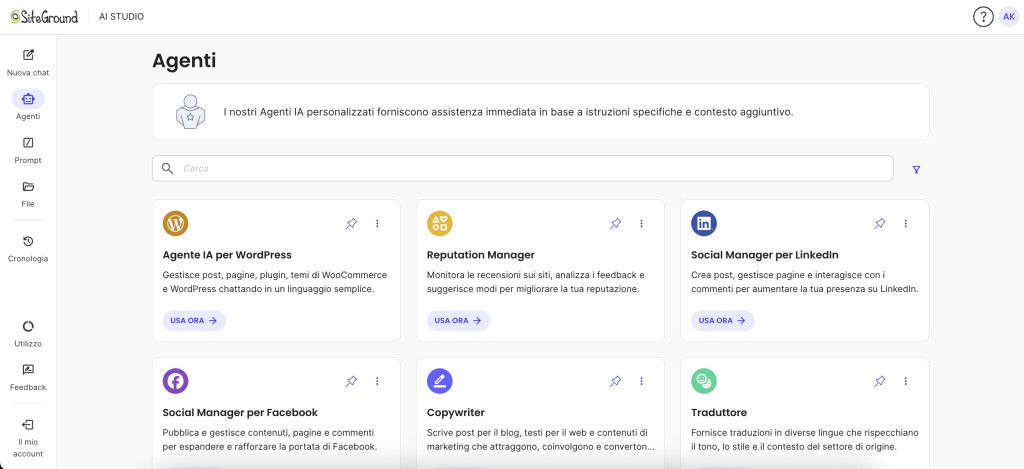
Task: Click the Reputation Manager agent icon
Action: pos(440,223)
